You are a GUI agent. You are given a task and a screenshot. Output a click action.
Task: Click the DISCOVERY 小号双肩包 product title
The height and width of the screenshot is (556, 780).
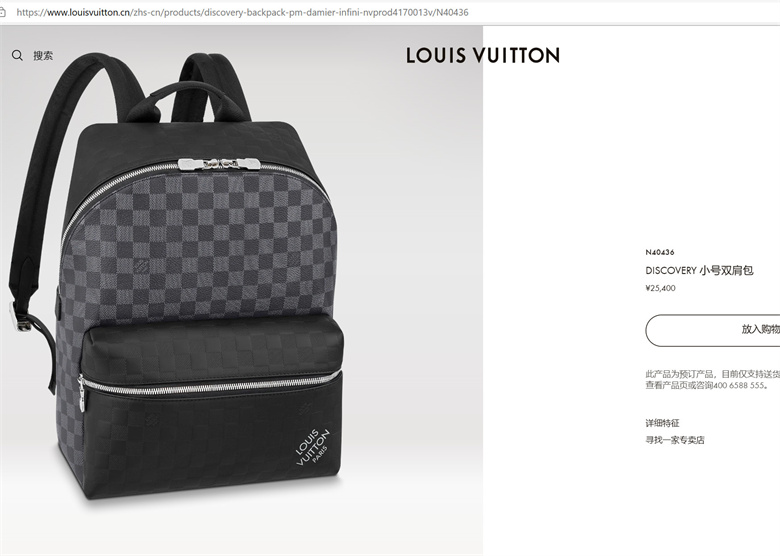tap(699, 271)
